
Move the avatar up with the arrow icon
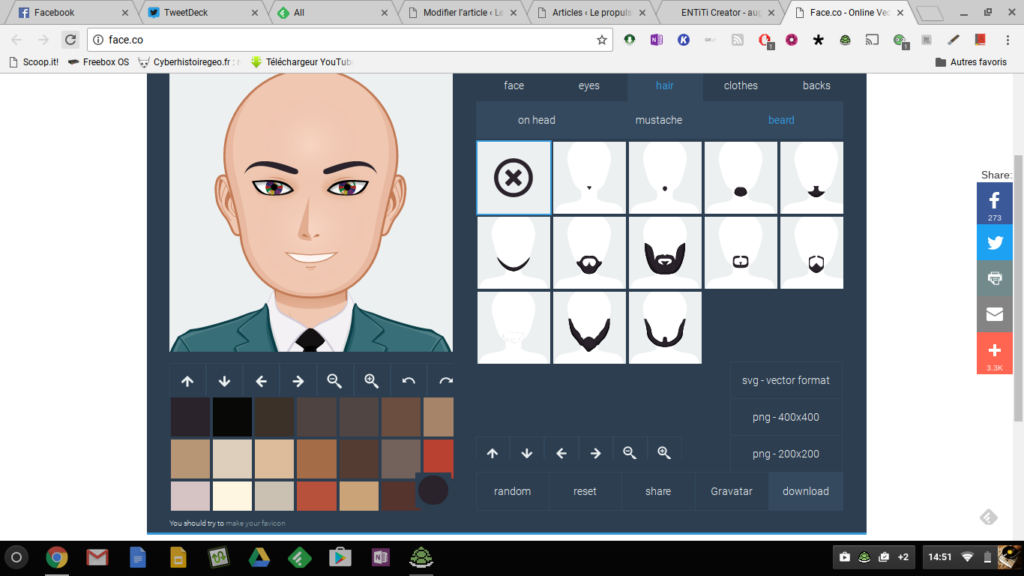[187, 380]
